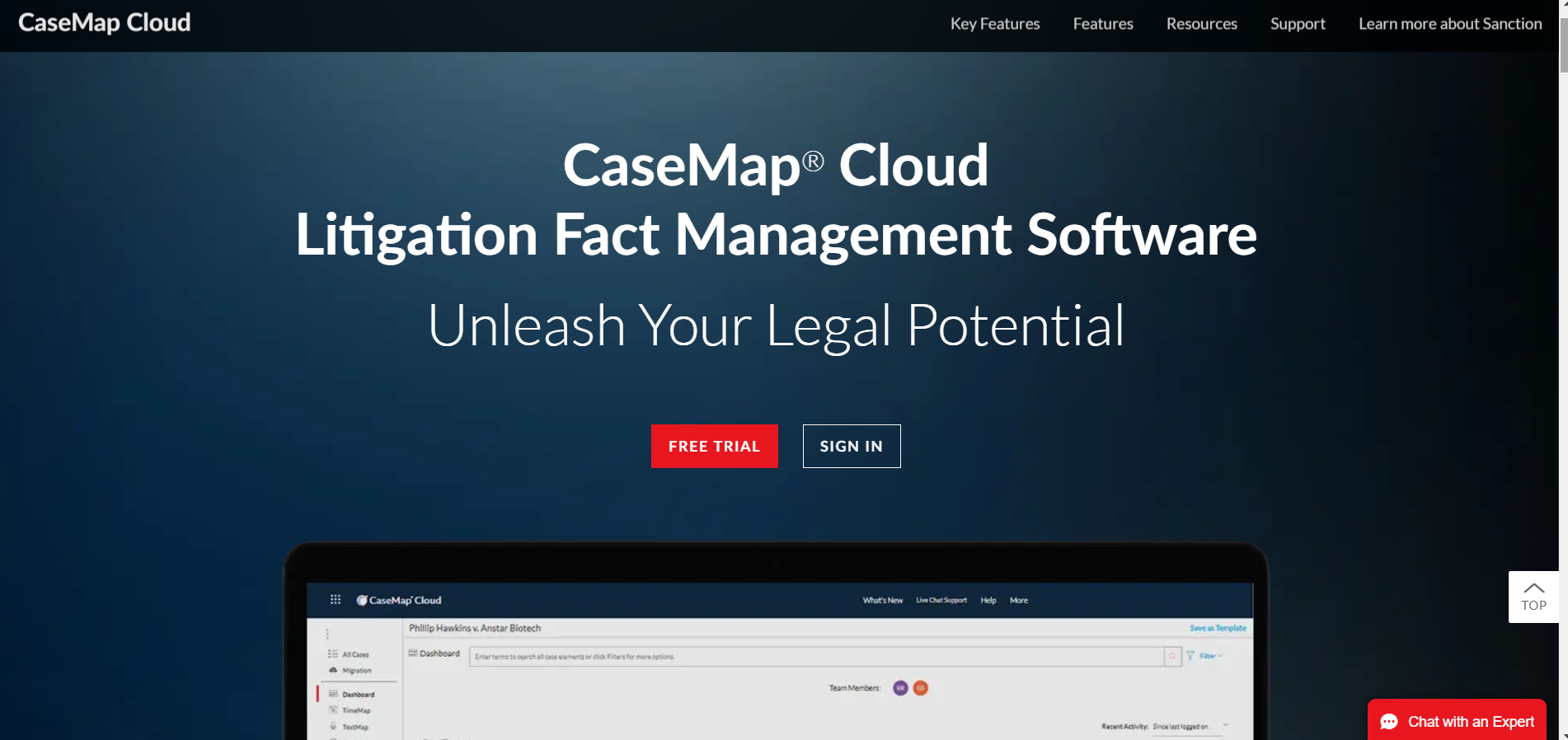Expand the Filter dropdown in preview

point(1204,656)
